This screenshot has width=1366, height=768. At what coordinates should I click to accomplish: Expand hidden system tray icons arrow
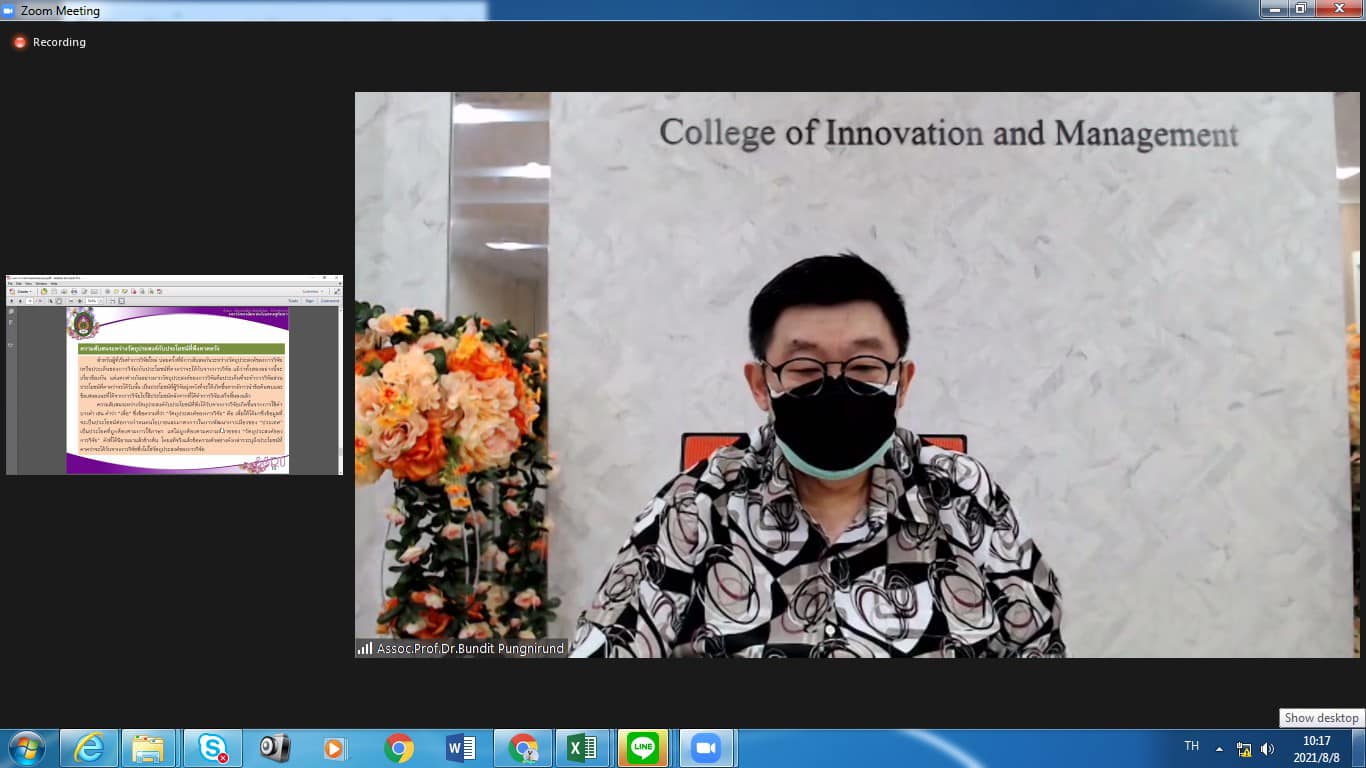[1219, 748]
